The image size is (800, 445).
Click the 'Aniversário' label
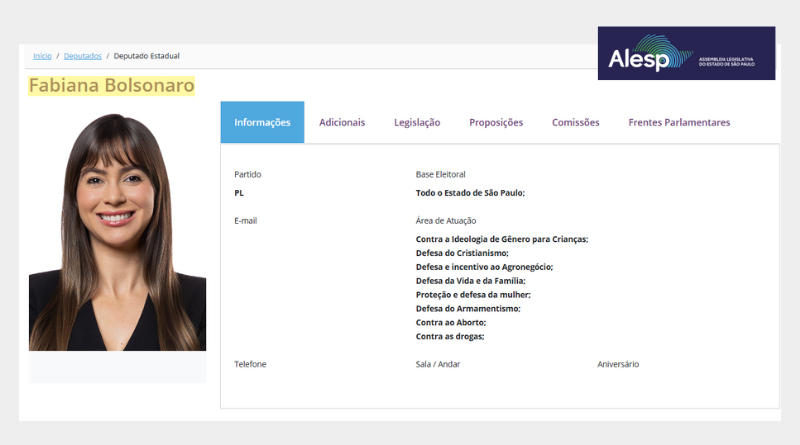tap(618, 364)
